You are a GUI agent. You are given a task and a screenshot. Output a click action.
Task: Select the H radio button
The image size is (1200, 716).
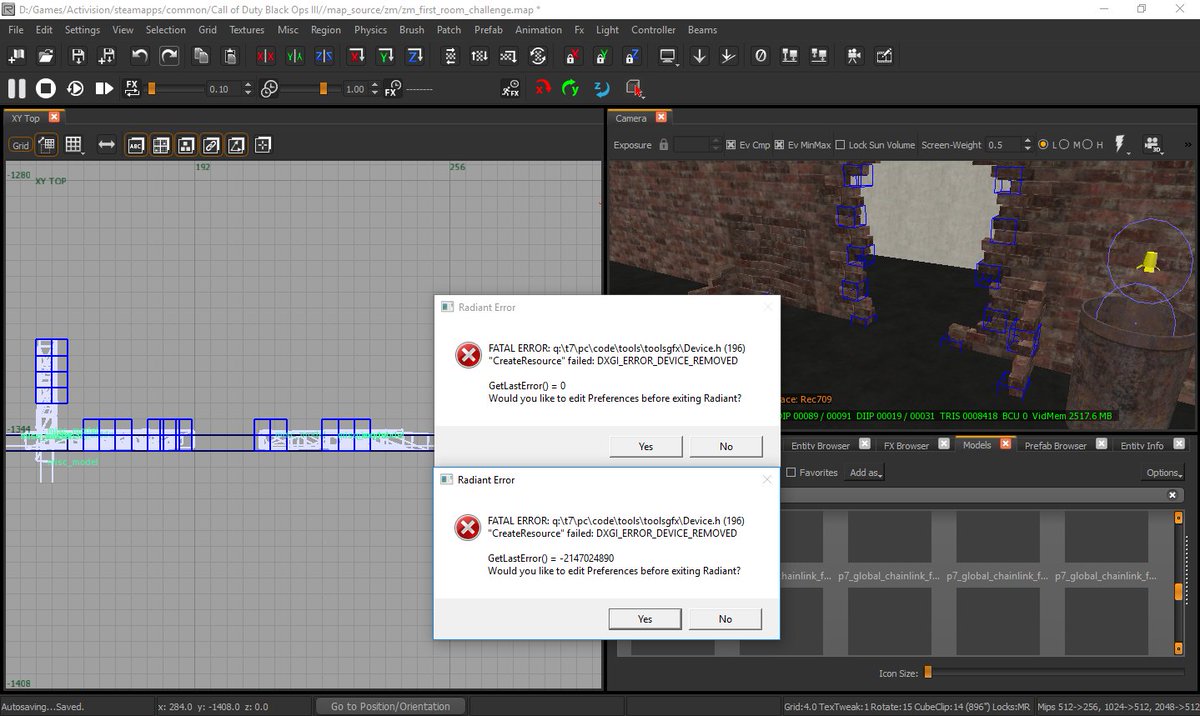pos(1086,145)
